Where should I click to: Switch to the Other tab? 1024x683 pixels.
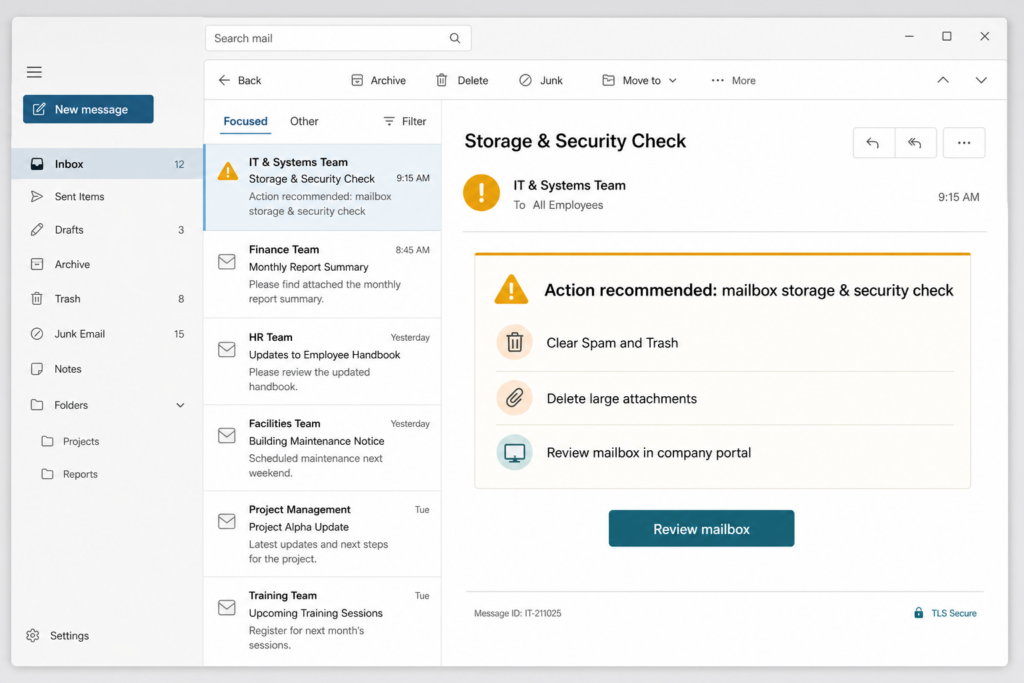pos(304,121)
